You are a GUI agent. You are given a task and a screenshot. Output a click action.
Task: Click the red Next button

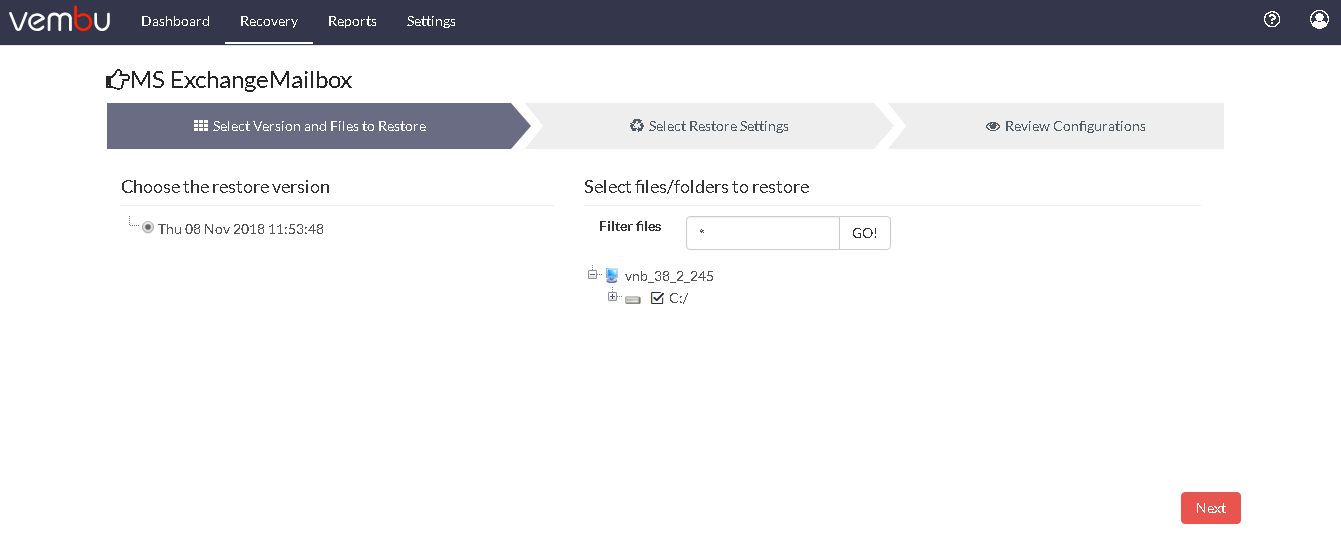(x=1211, y=508)
